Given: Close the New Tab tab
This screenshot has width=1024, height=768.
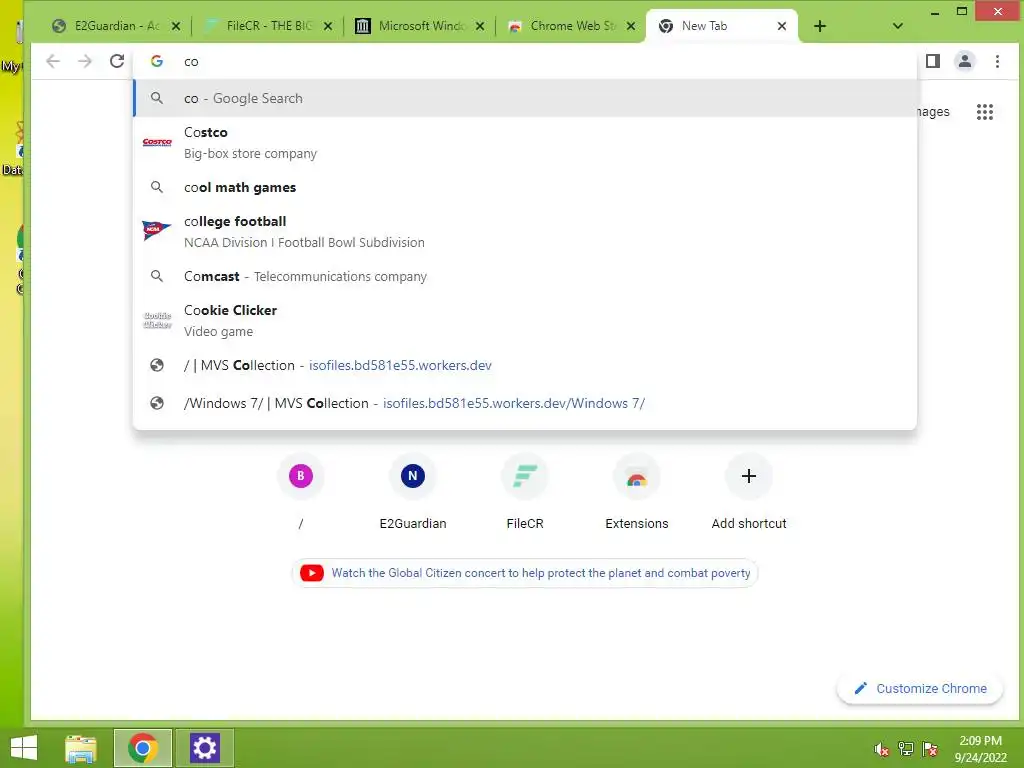Looking at the screenshot, I should point(782,26).
